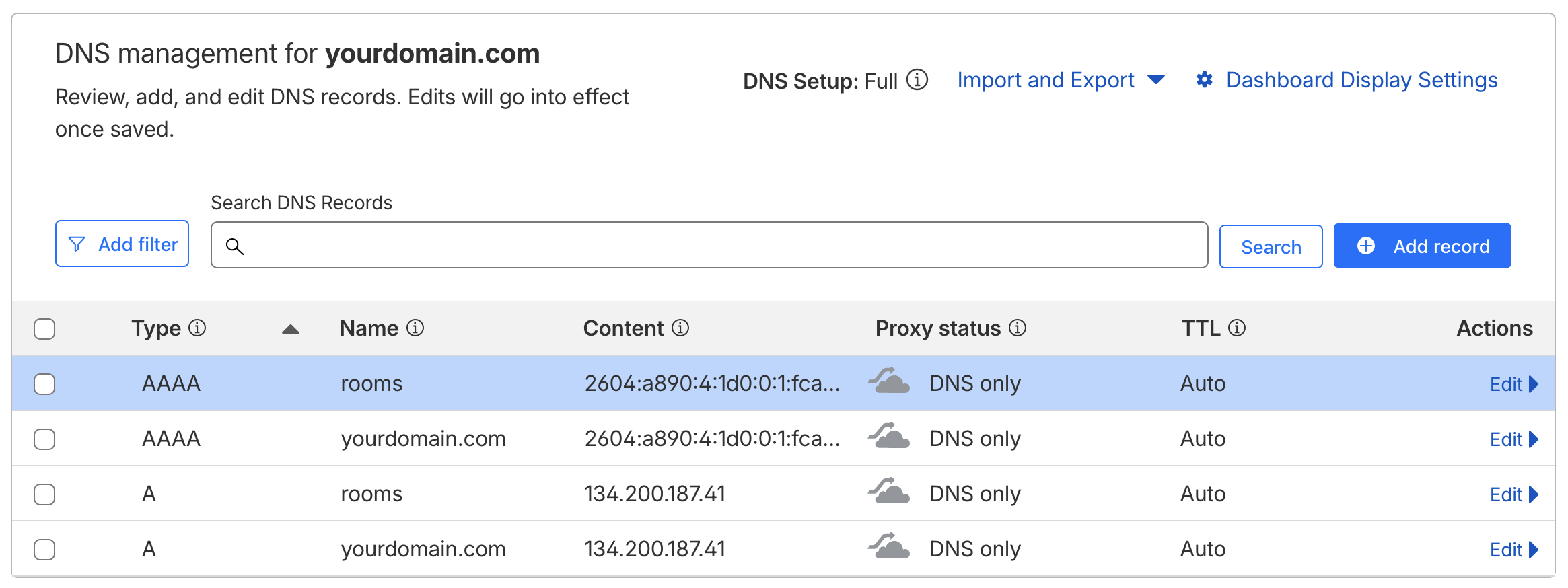Click the info icon beside Type column
Image resolution: width=1568 pixels, height=588 pixels.
point(197,328)
